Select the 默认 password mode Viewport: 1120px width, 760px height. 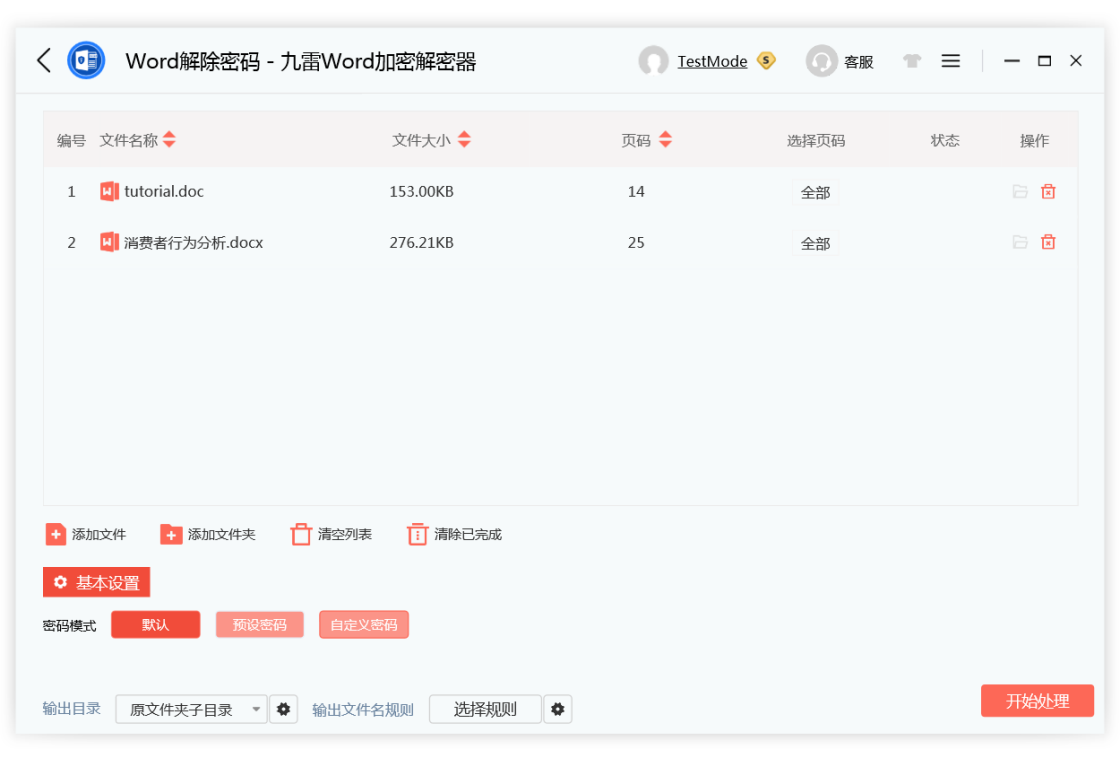(x=155, y=624)
